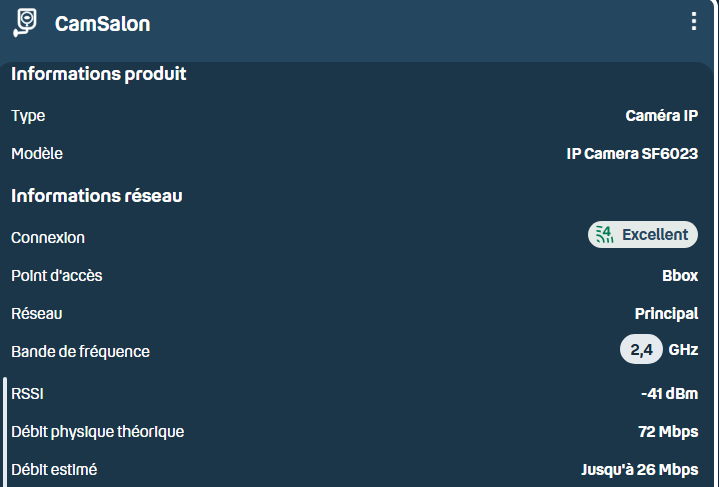719x487 pixels.
Task: Open the three-dot options menu
Action: point(694,22)
